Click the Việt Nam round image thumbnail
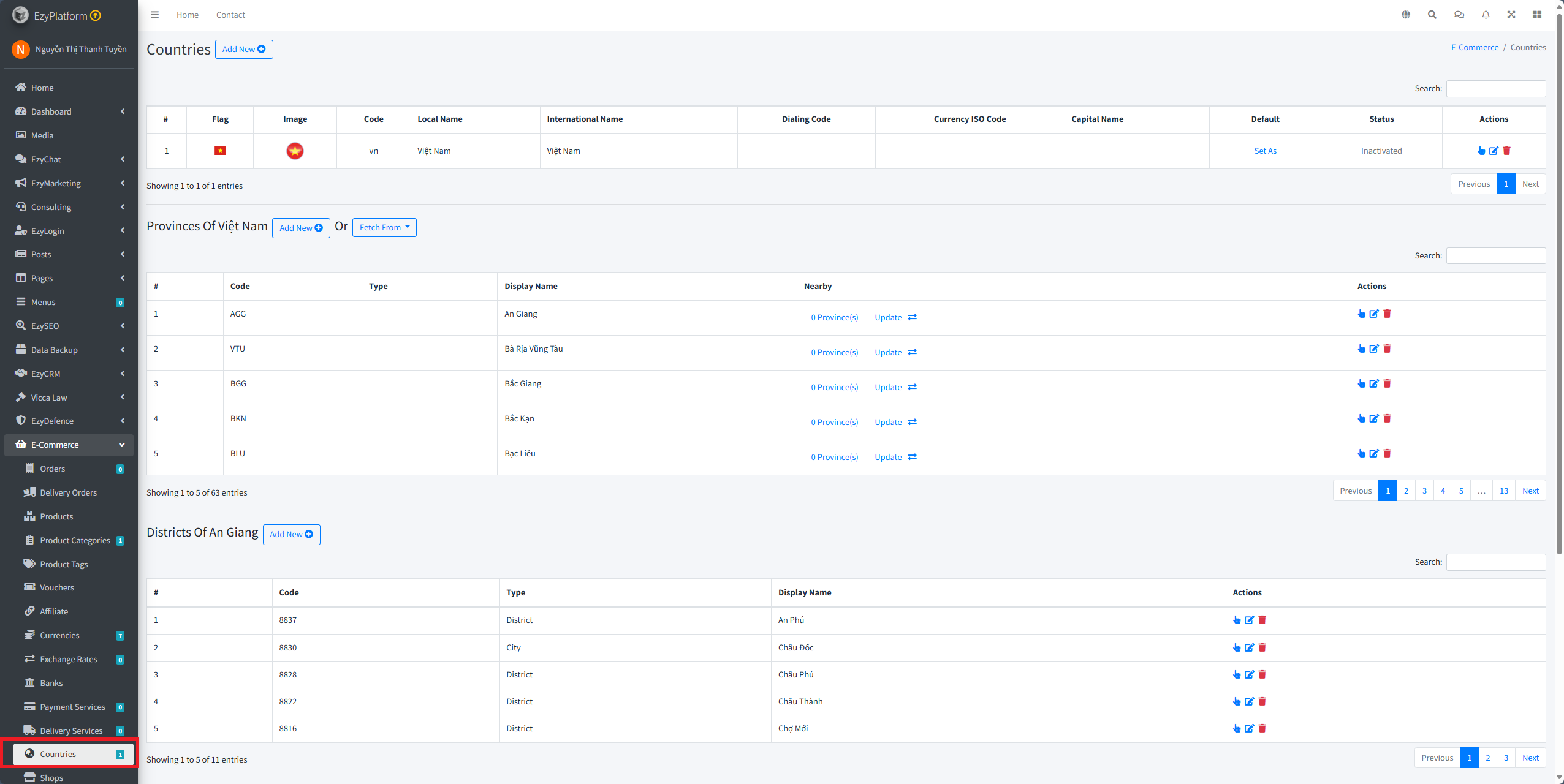This screenshot has height=784, width=1564. point(295,151)
